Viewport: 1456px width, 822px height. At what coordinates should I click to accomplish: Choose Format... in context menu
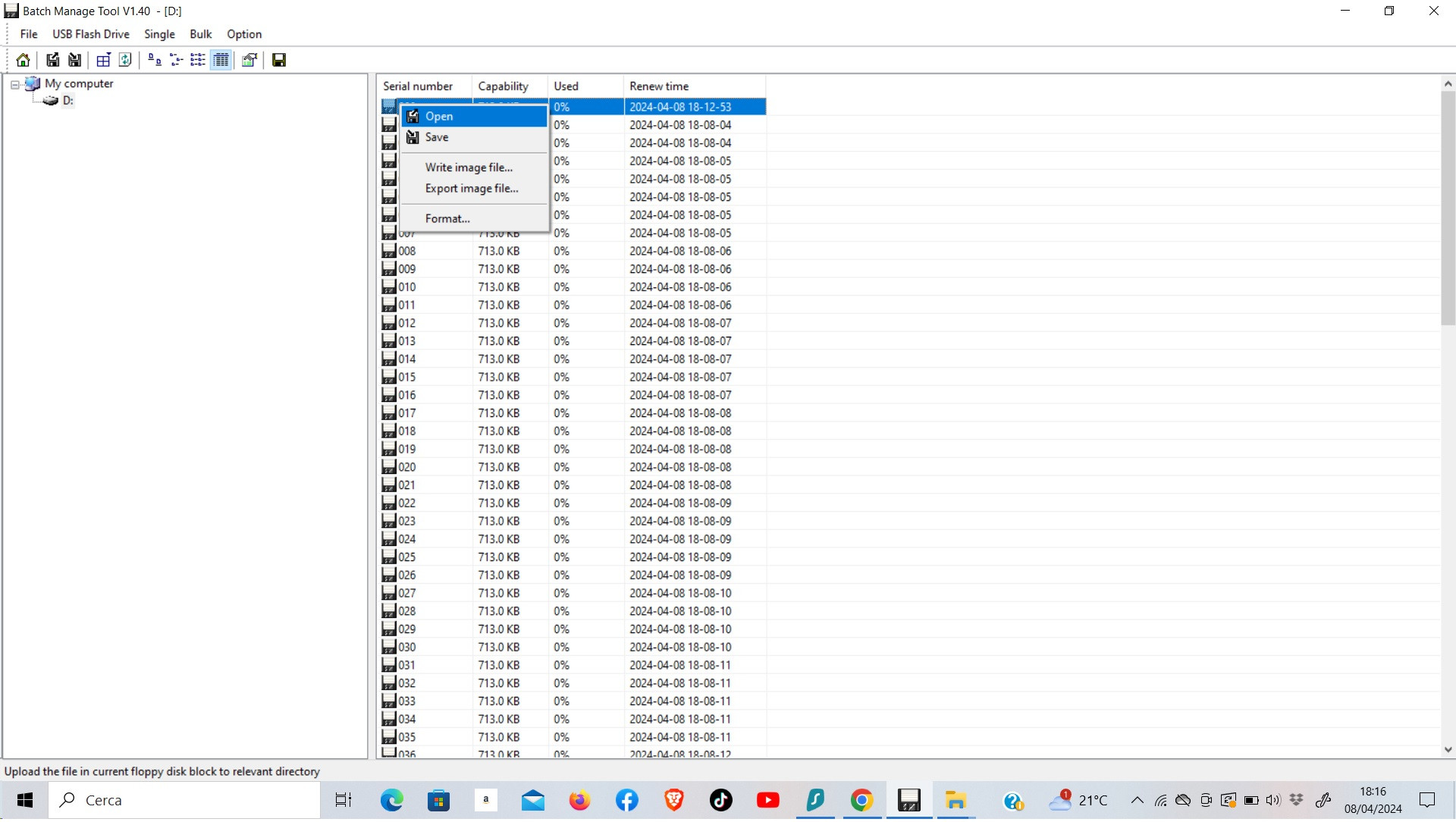pyautogui.click(x=447, y=218)
